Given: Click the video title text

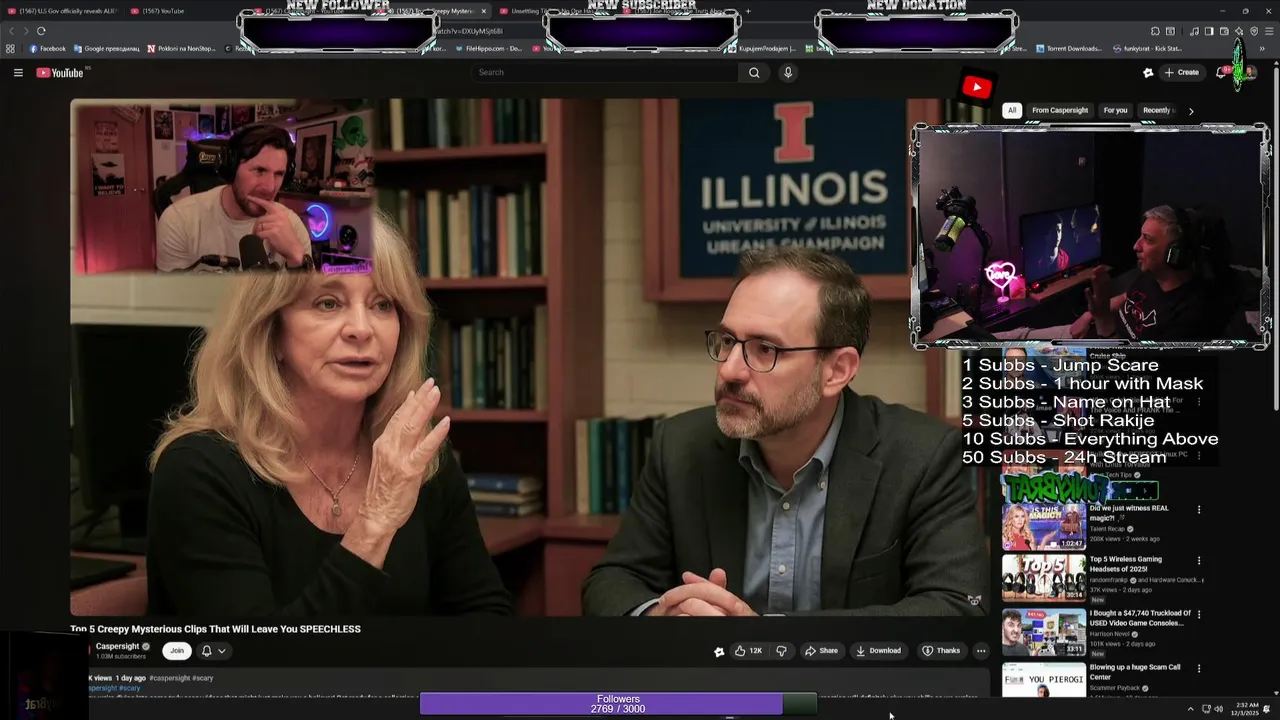Looking at the screenshot, I should (x=215, y=629).
